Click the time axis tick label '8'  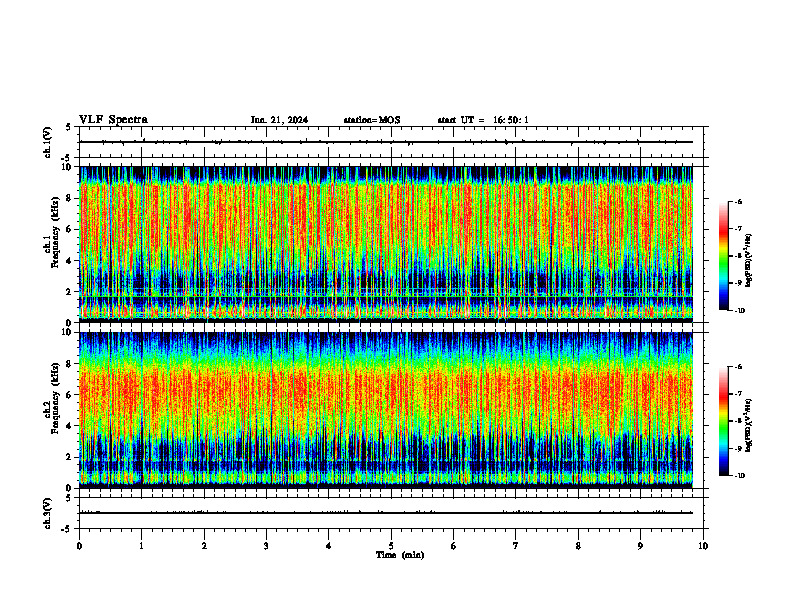578,546
